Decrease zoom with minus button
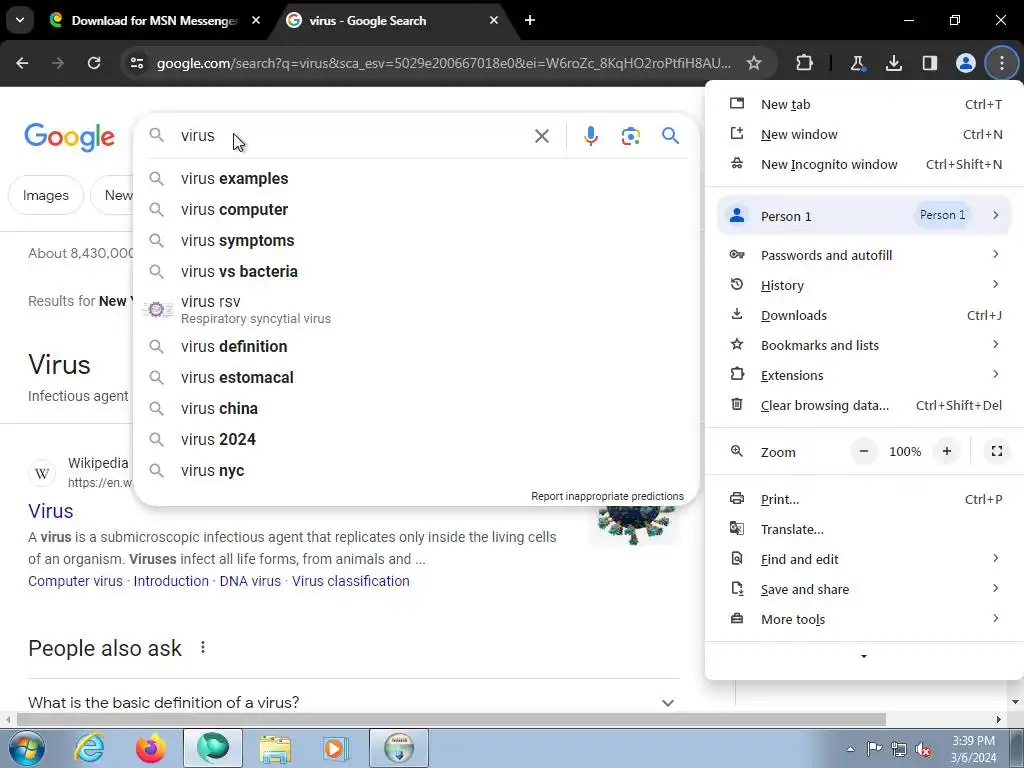Screen dimensions: 1024x768 [x=864, y=451]
